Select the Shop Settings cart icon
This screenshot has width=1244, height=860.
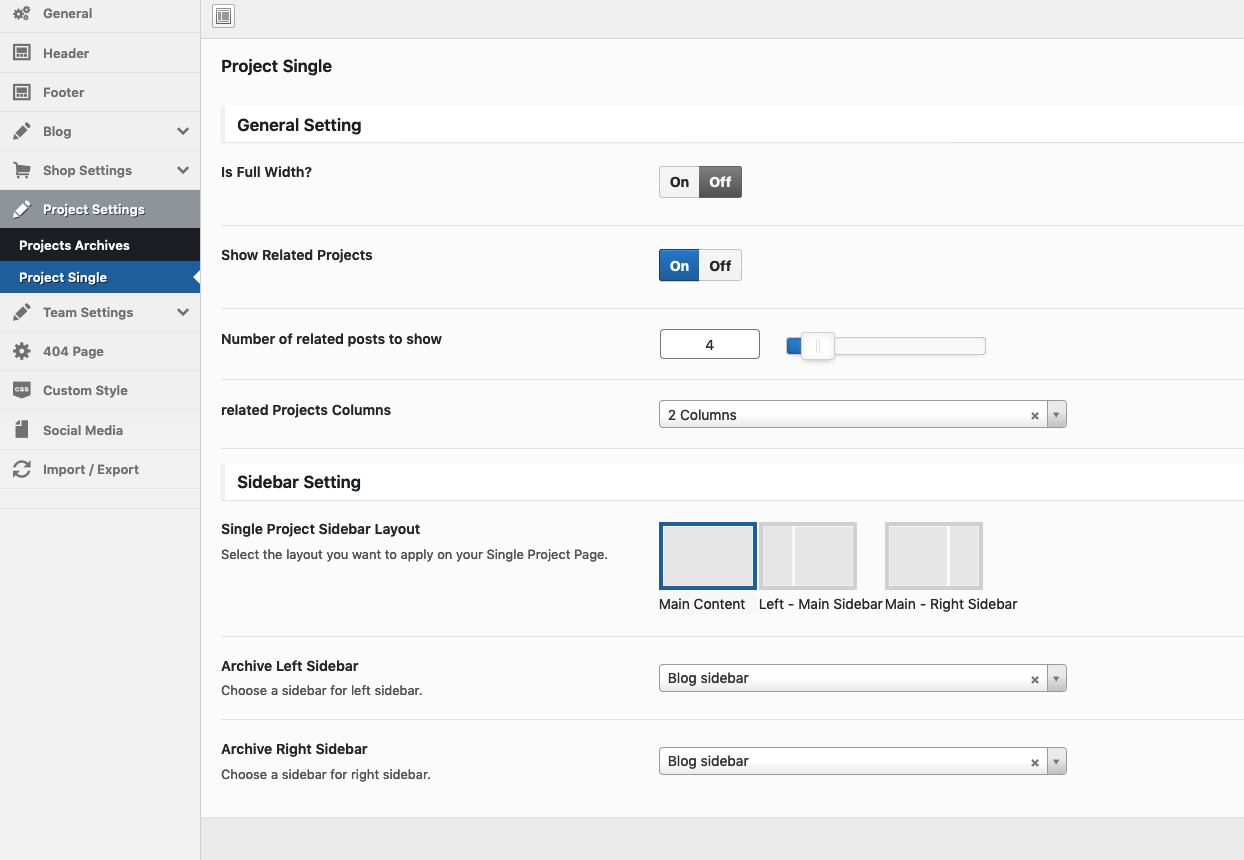[21, 170]
